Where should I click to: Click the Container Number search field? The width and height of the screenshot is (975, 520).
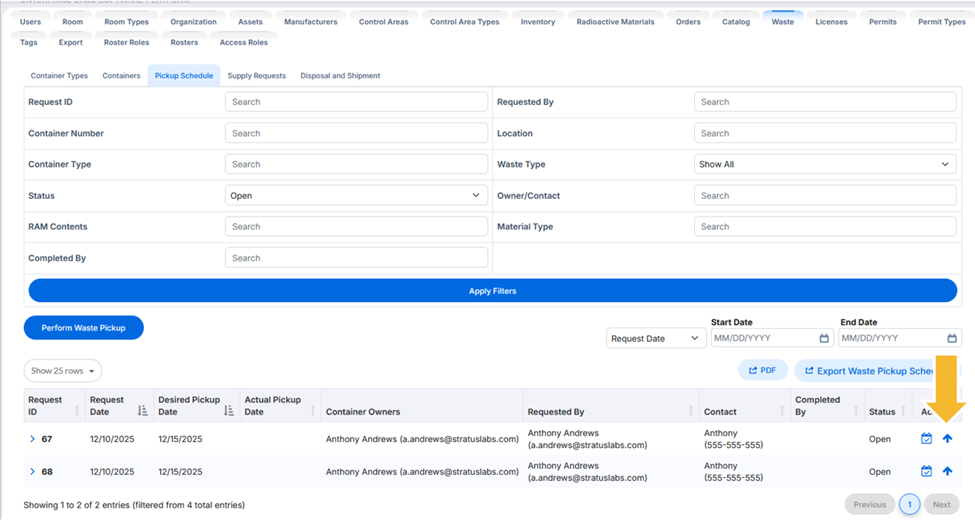(x=356, y=133)
